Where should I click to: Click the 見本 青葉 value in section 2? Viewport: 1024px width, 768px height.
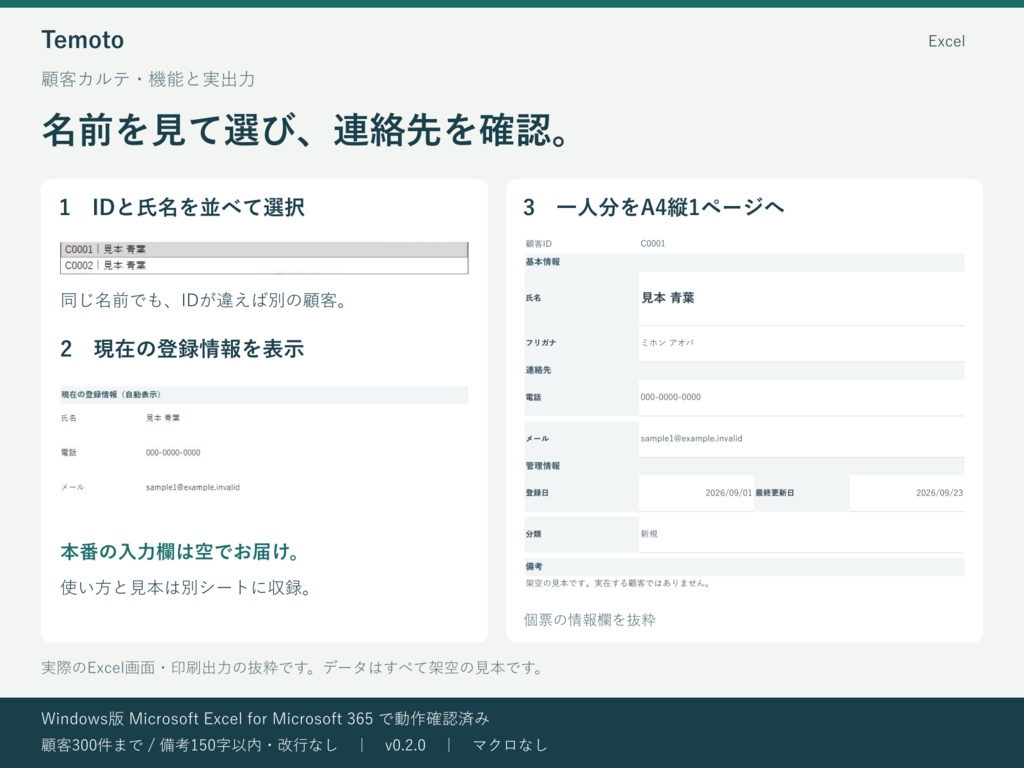click(x=163, y=418)
